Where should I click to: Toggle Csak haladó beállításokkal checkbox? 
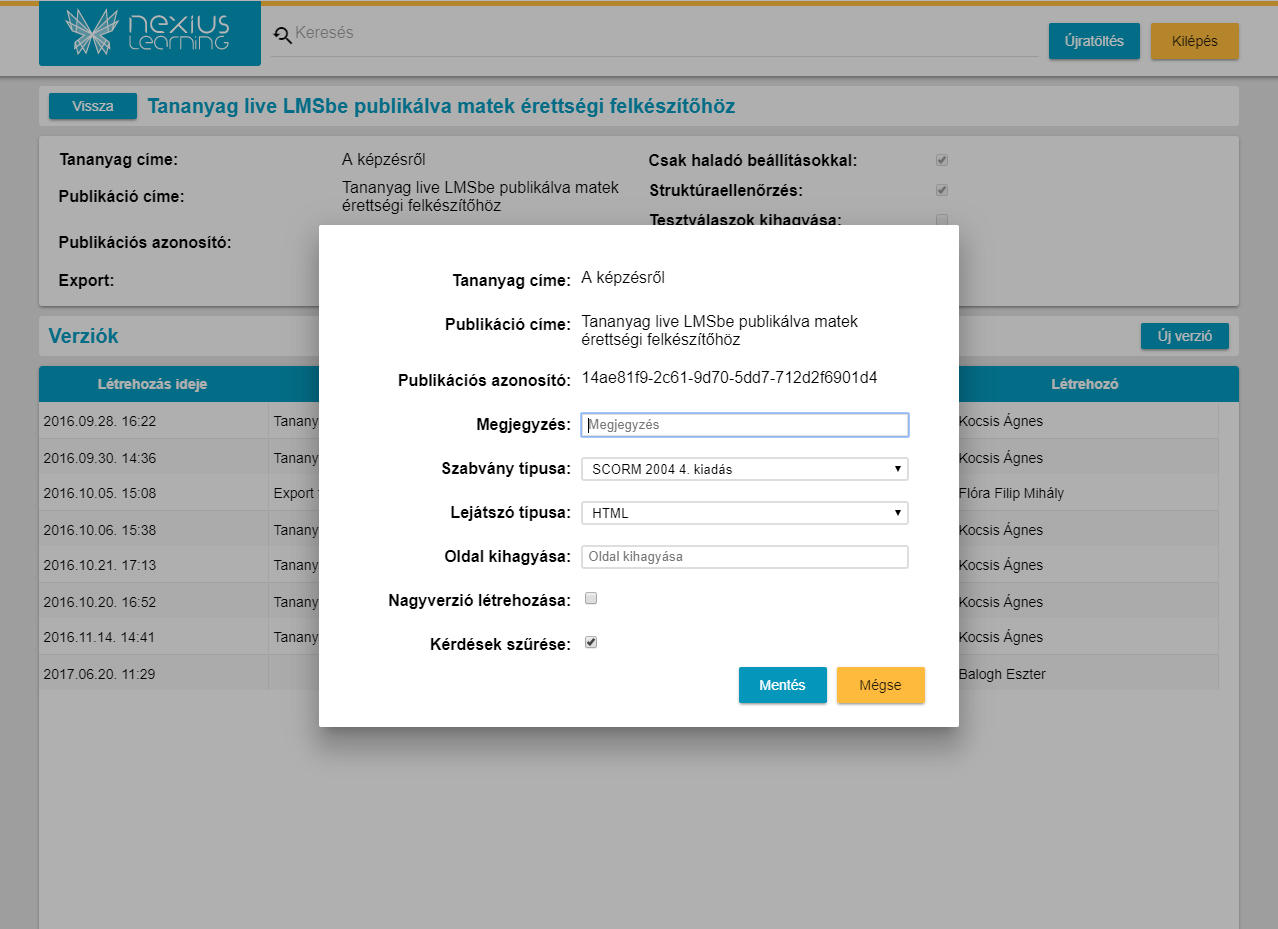click(x=941, y=160)
